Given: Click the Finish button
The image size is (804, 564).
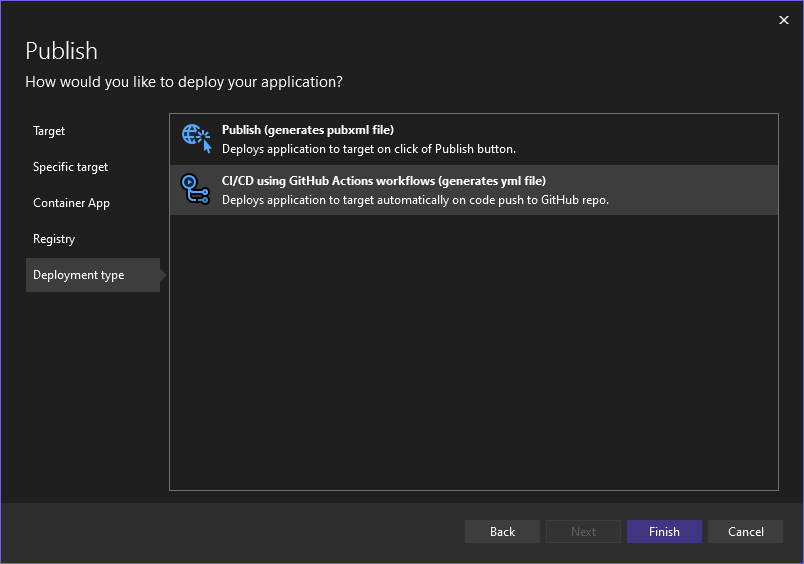Looking at the screenshot, I should pyautogui.click(x=664, y=532).
